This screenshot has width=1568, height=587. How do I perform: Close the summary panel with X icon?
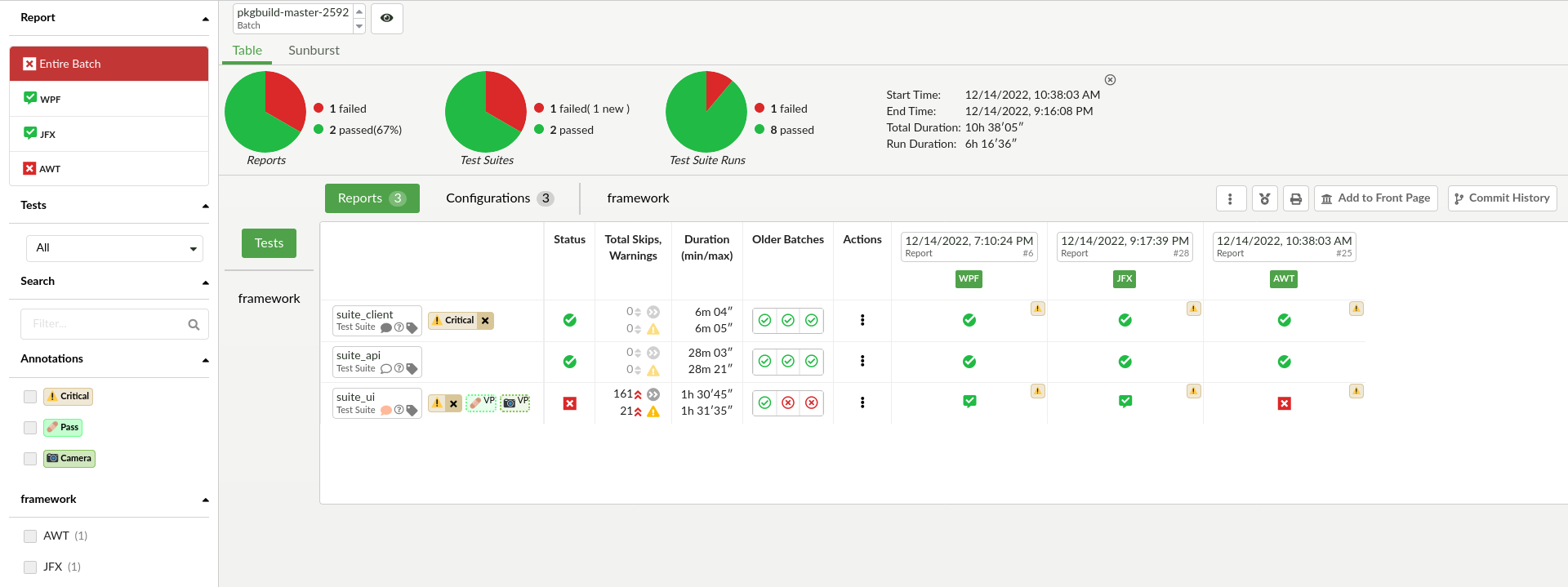click(1110, 80)
